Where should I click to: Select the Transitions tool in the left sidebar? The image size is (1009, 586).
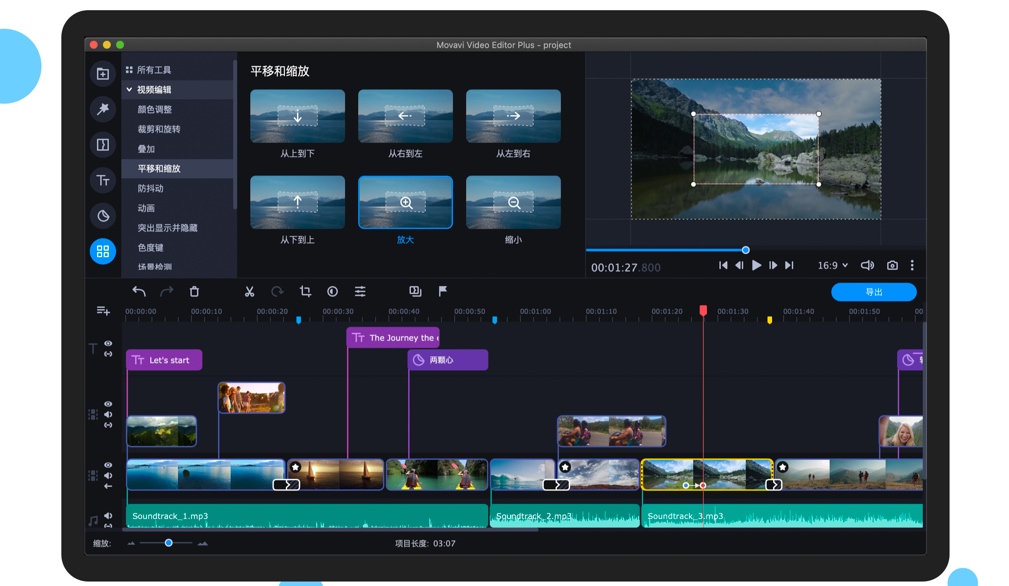[x=103, y=145]
